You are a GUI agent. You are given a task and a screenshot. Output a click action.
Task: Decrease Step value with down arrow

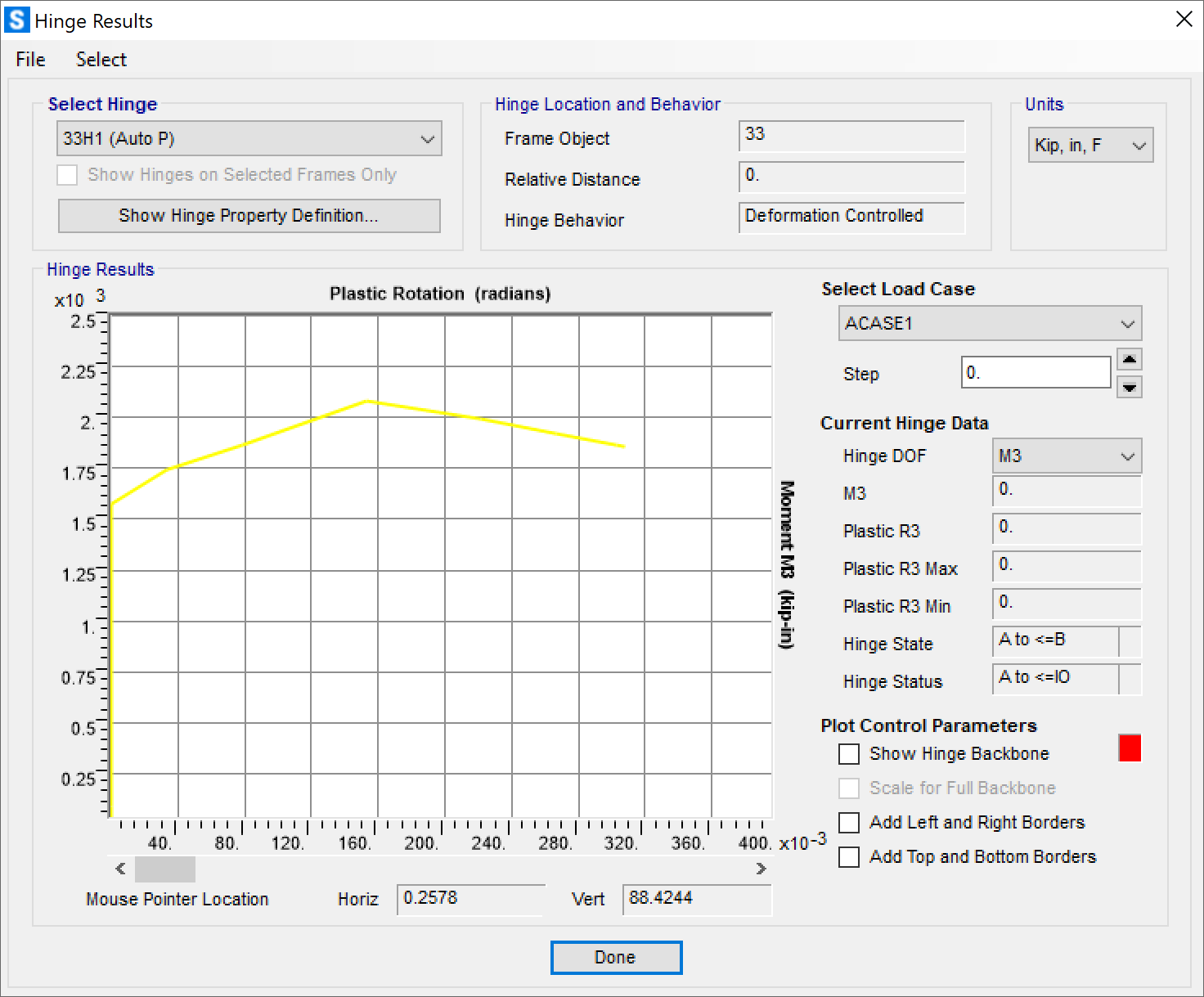point(1129,387)
